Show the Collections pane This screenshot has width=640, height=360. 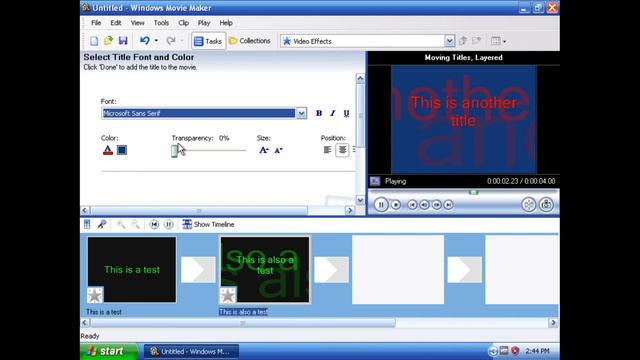pos(250,41)
